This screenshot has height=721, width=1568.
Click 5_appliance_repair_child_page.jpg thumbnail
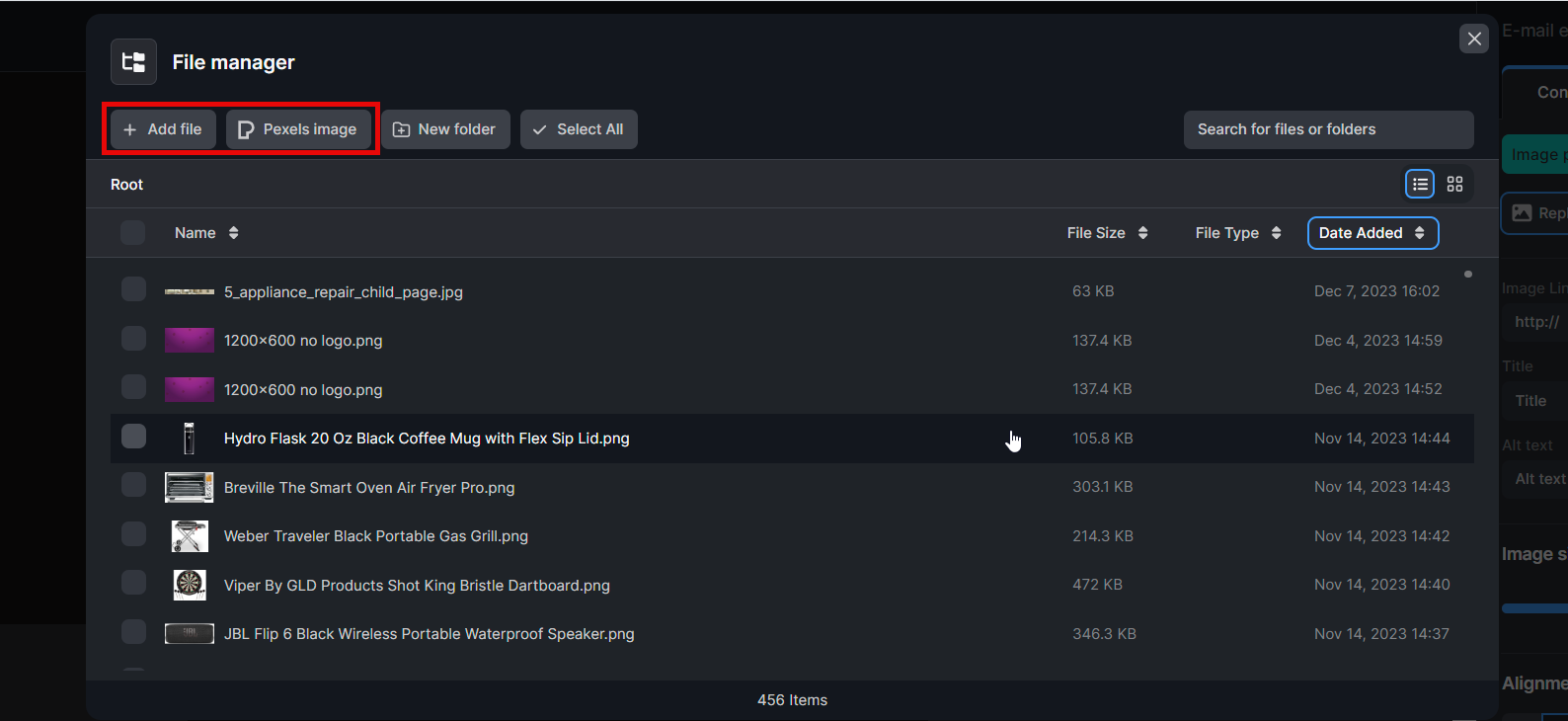point(190,291)
